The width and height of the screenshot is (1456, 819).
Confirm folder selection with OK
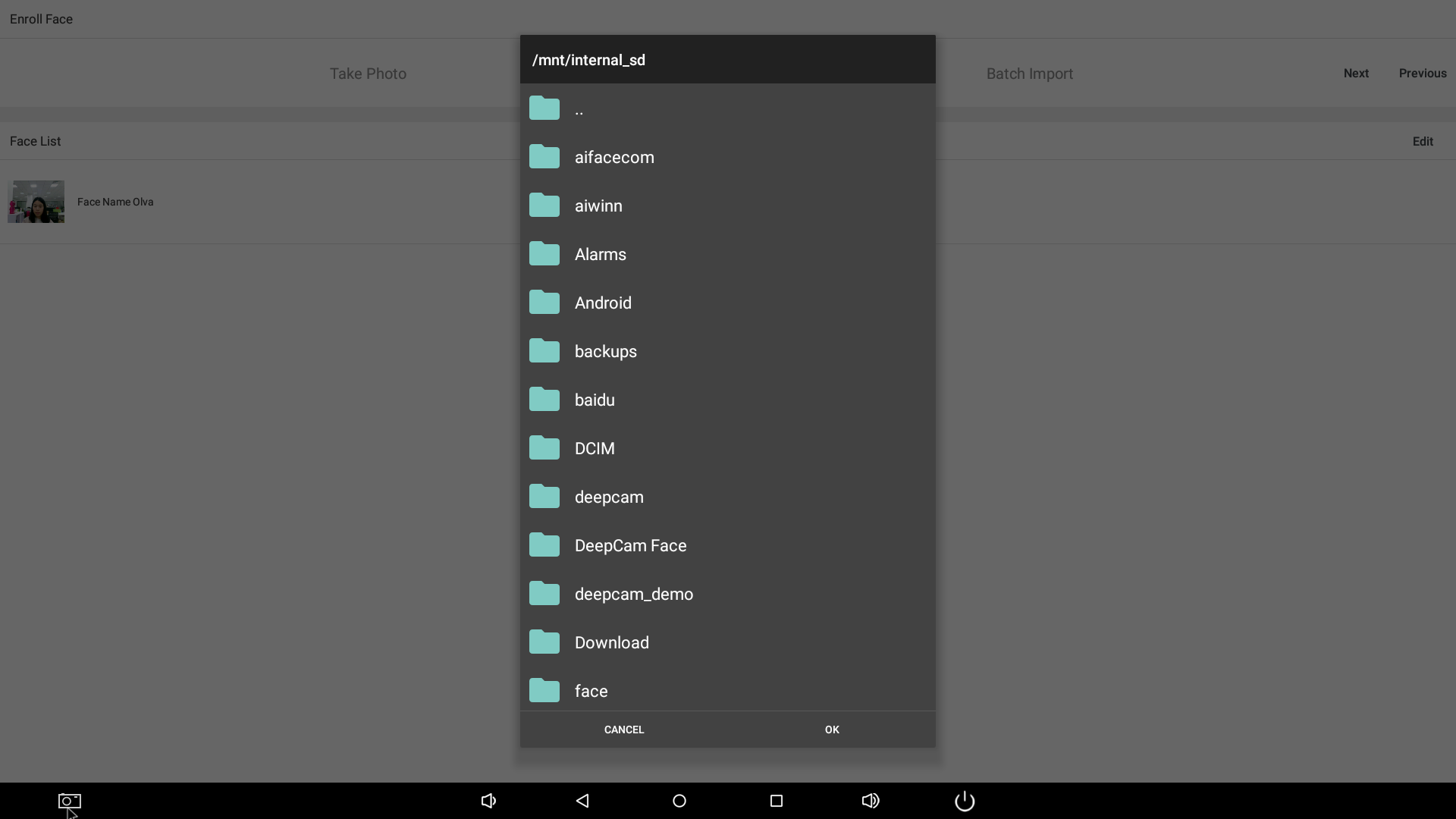(832, 730)
